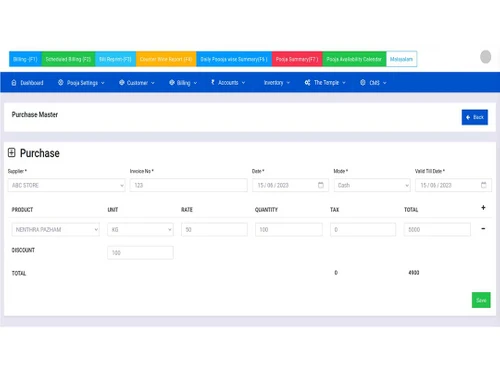Open the Date calendar picker icon

pyautogui.click(x=321, y=185)
